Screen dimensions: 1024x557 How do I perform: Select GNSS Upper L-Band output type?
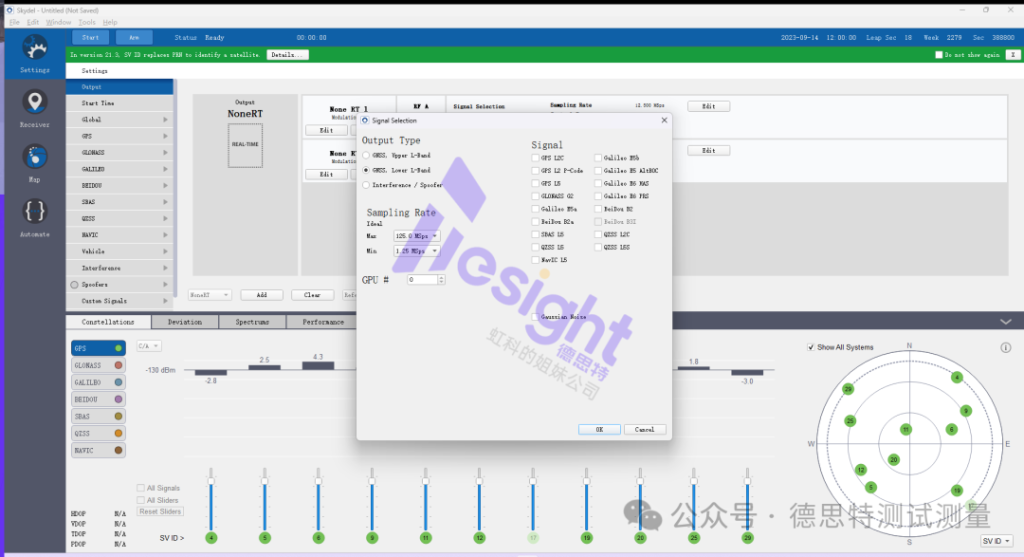[366, 155]
